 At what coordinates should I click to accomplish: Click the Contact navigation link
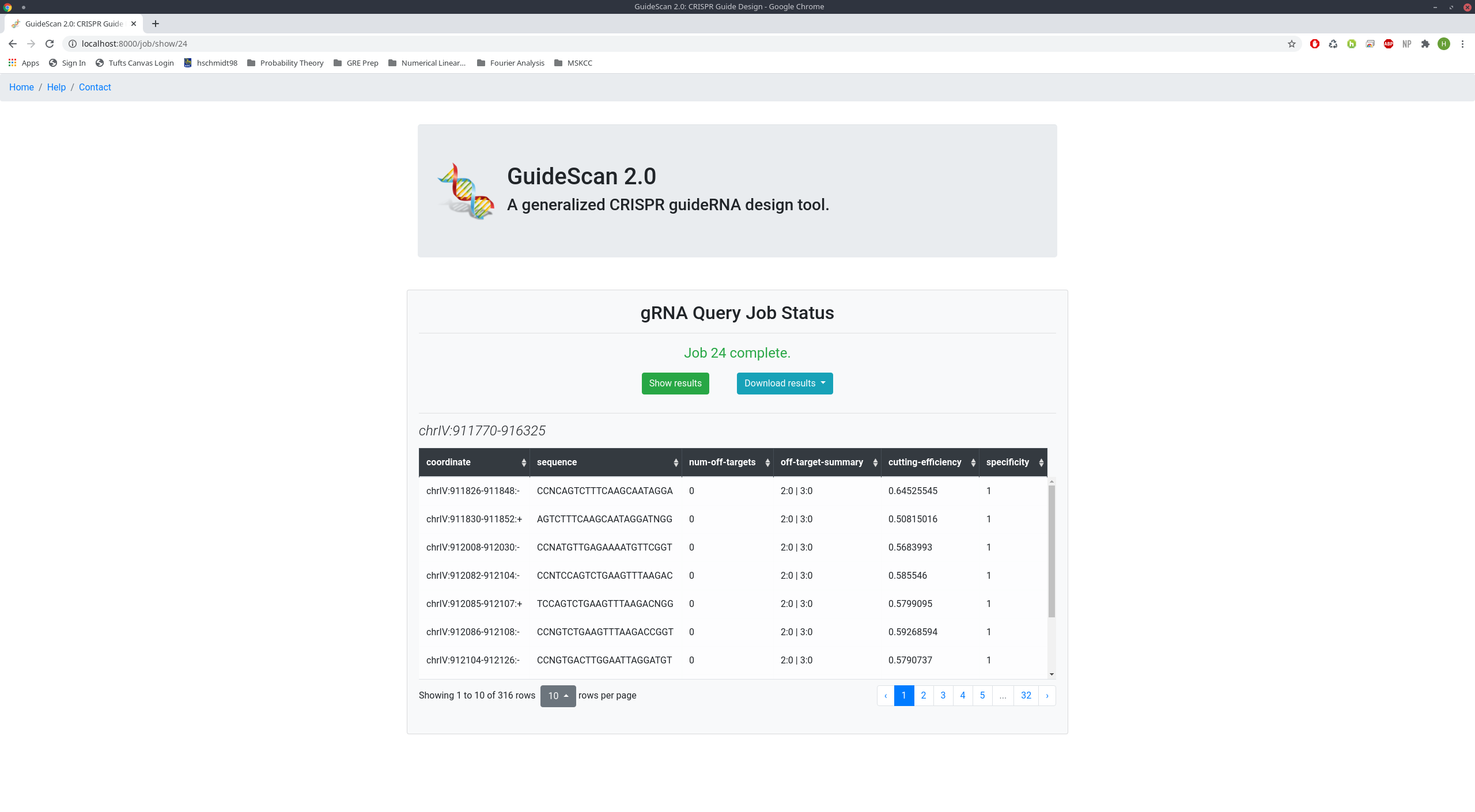(x=94, y=86)
